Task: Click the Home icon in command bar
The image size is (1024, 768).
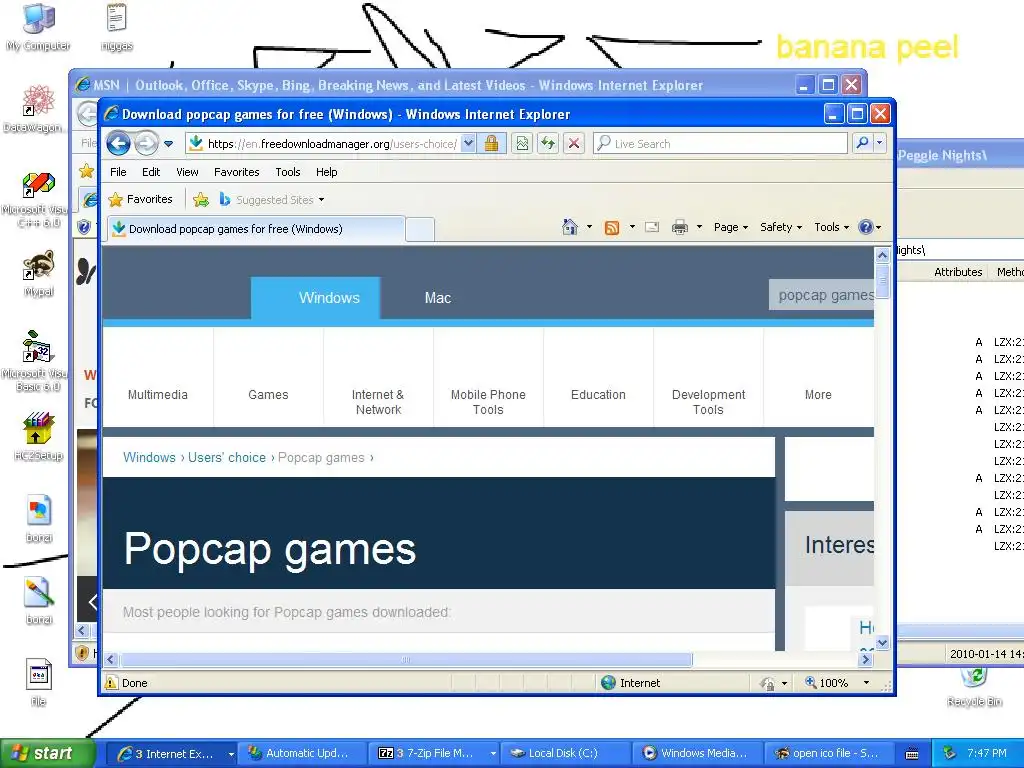Action: click(569, 227)
